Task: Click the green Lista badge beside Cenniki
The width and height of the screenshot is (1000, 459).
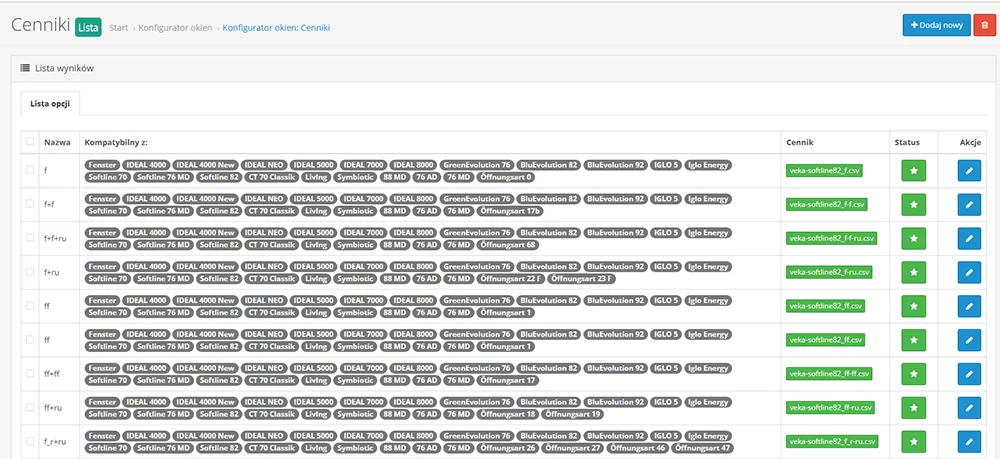Action: 88,27
